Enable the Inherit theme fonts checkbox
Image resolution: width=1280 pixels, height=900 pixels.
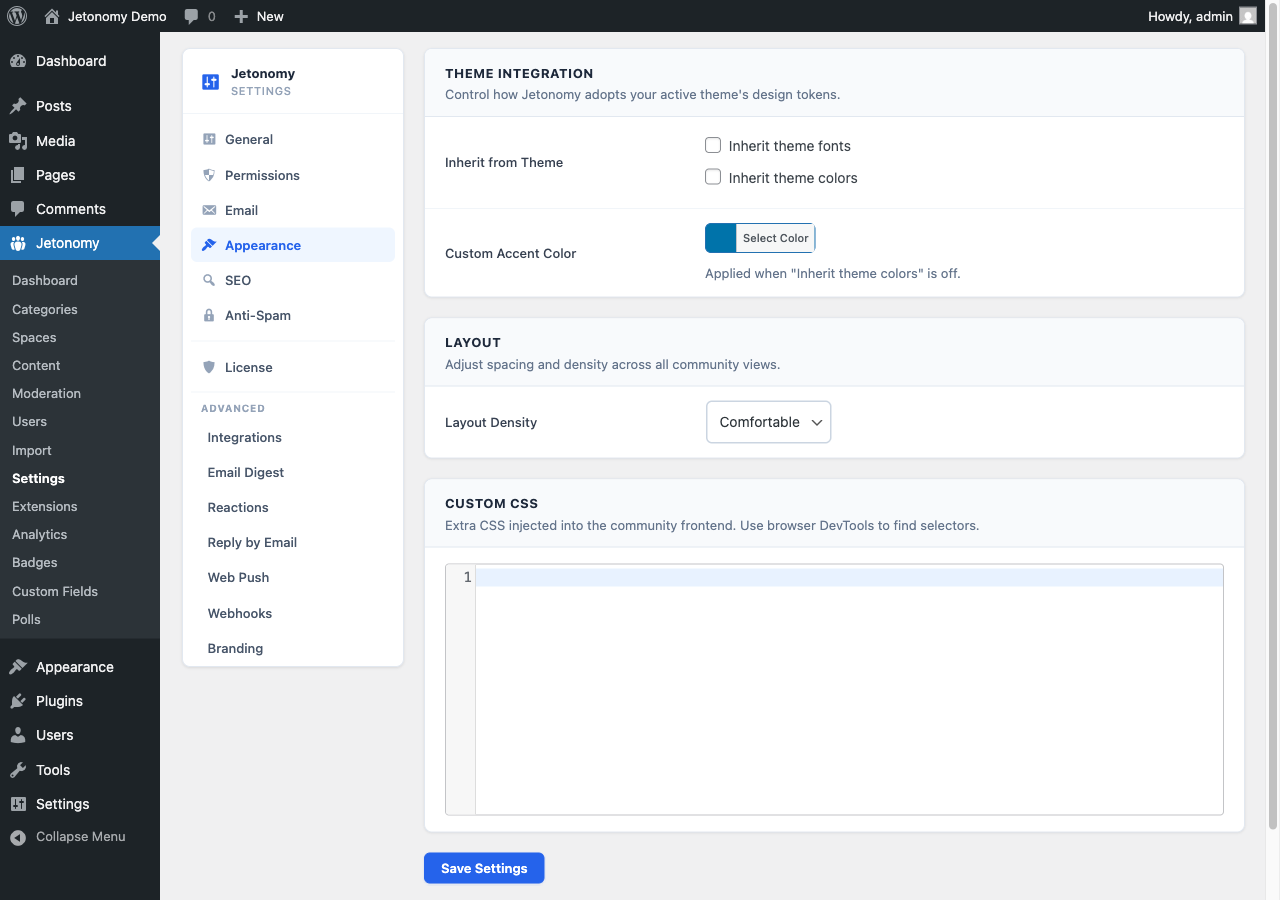click(713, 145)
